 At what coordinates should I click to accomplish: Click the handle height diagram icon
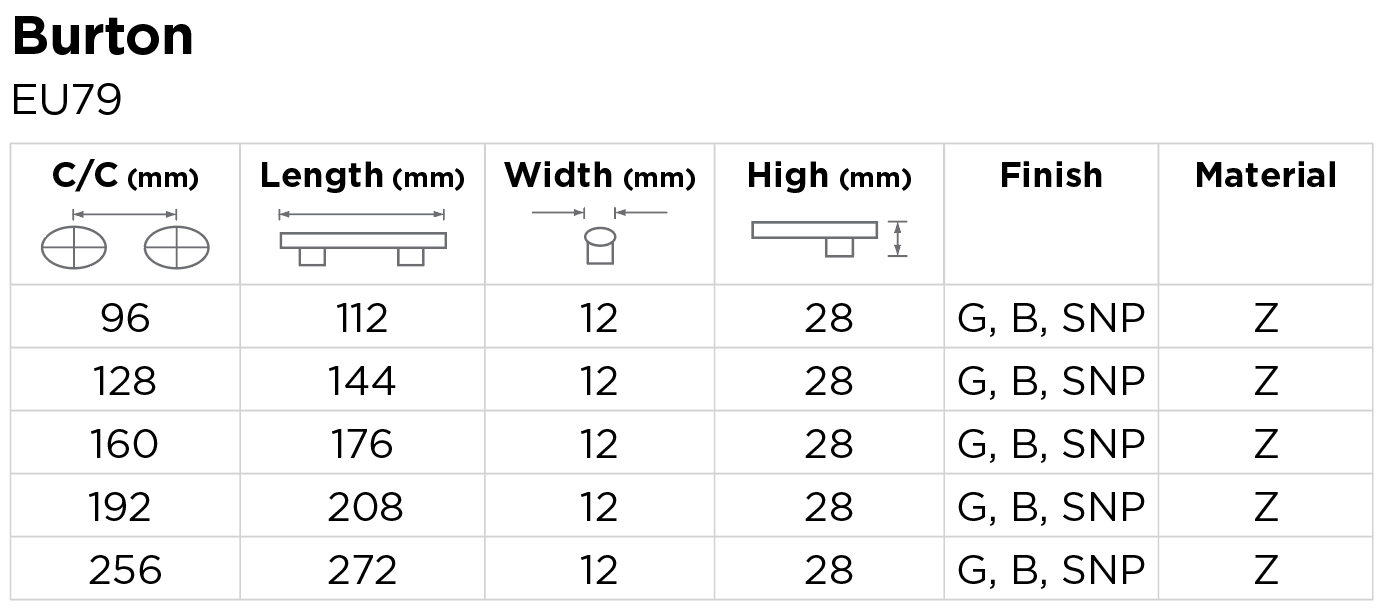829,238
